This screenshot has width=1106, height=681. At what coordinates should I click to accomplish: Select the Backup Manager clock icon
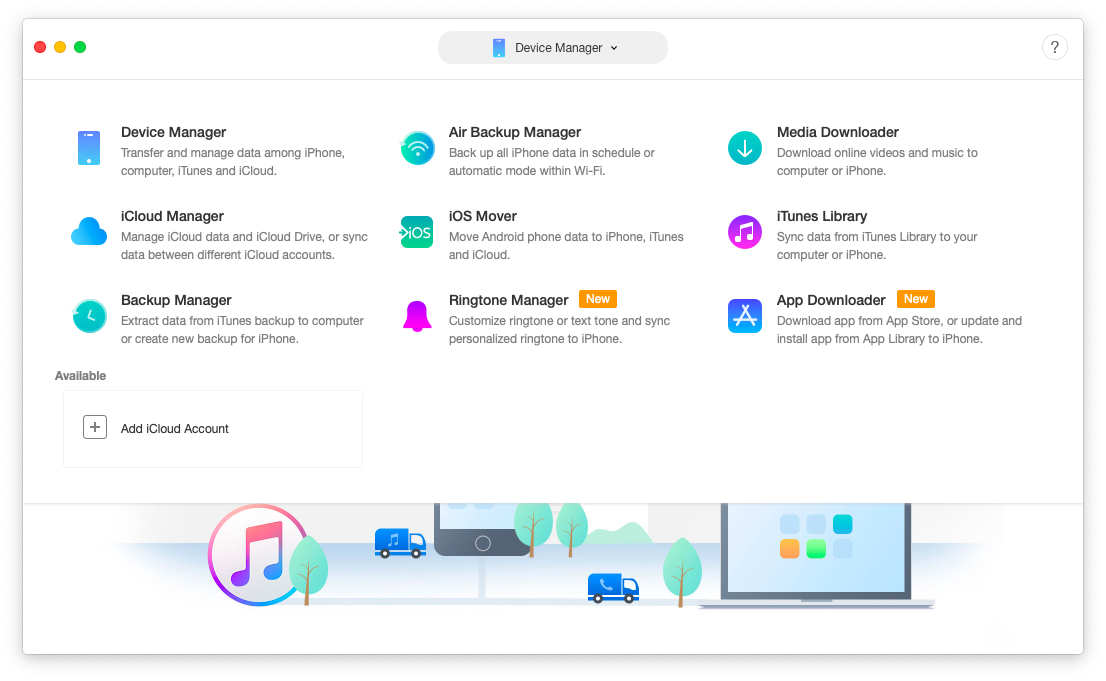90,316
